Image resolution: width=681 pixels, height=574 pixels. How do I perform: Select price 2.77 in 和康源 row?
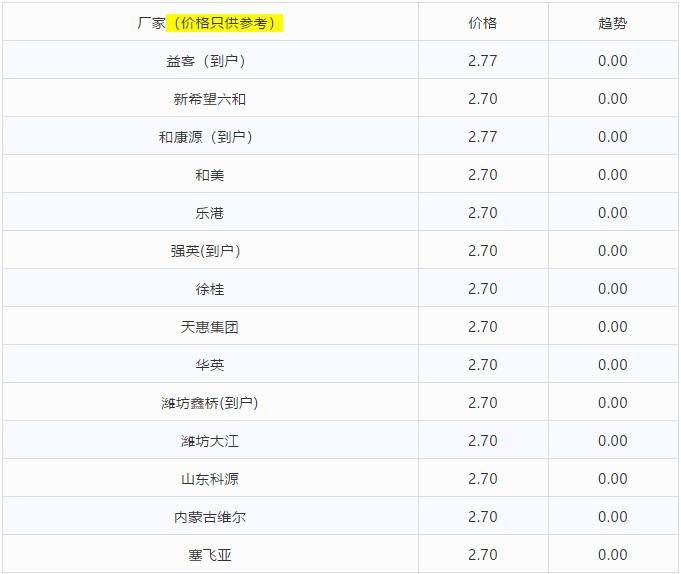[x=483, y=137]
